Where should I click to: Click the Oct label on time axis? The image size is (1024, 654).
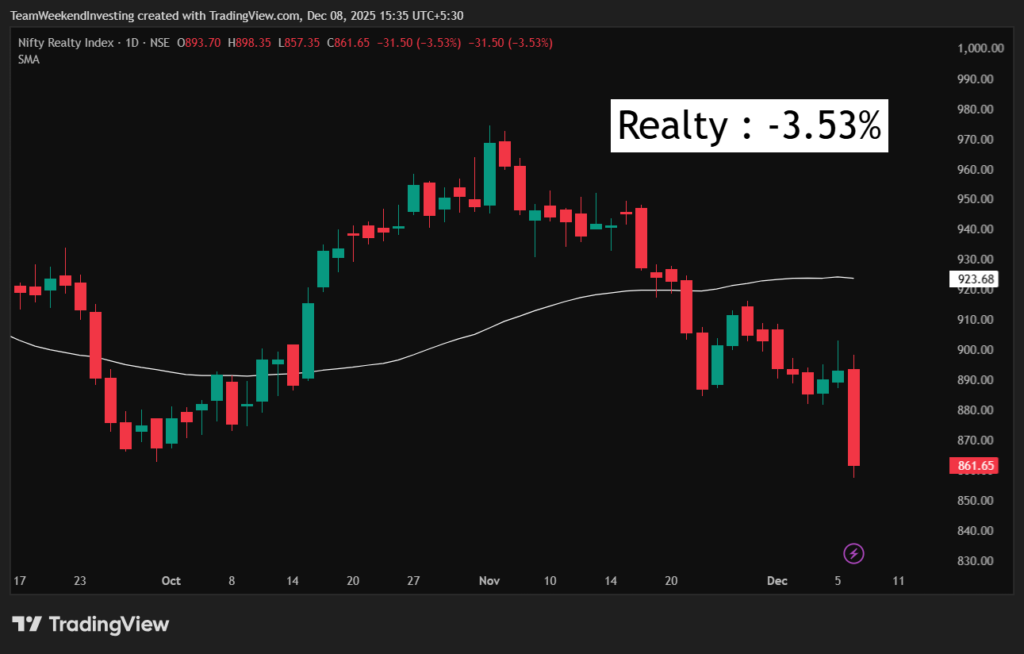171,580
